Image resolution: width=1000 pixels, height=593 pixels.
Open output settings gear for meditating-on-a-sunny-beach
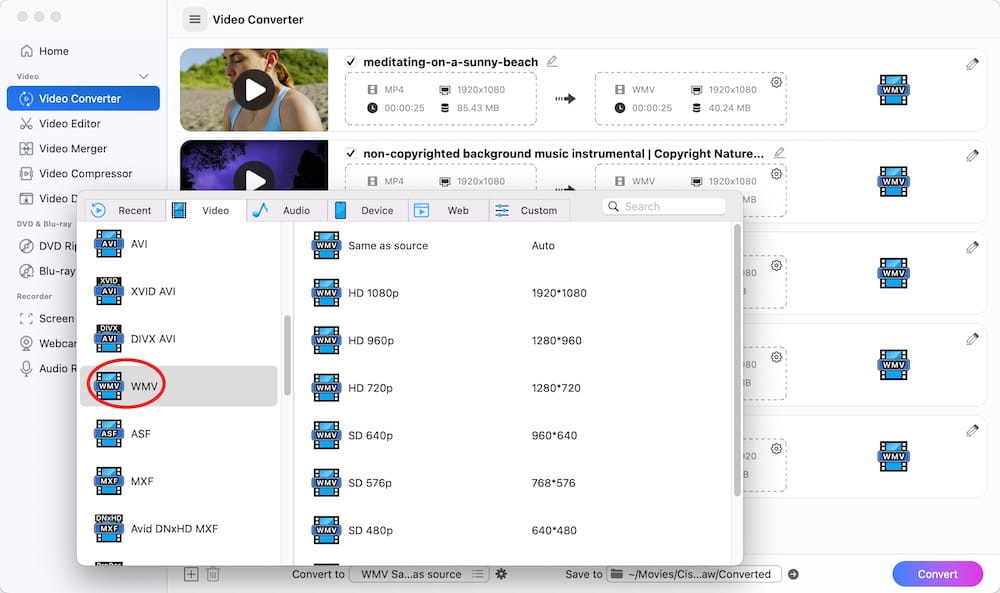(x=776, y=82)
